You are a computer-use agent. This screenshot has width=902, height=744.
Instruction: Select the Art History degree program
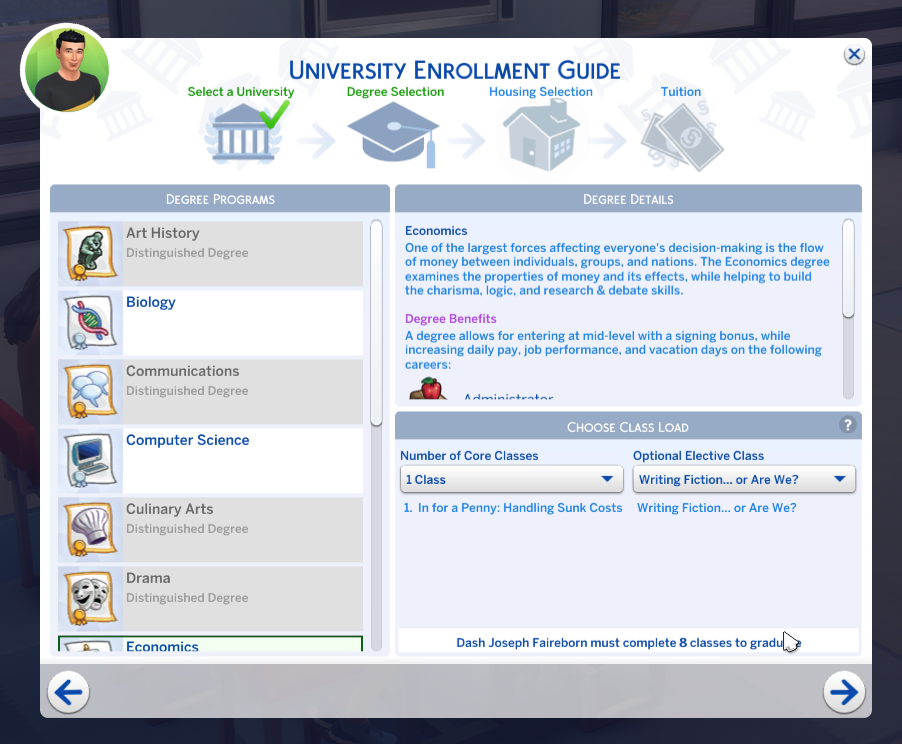point(211,254)
